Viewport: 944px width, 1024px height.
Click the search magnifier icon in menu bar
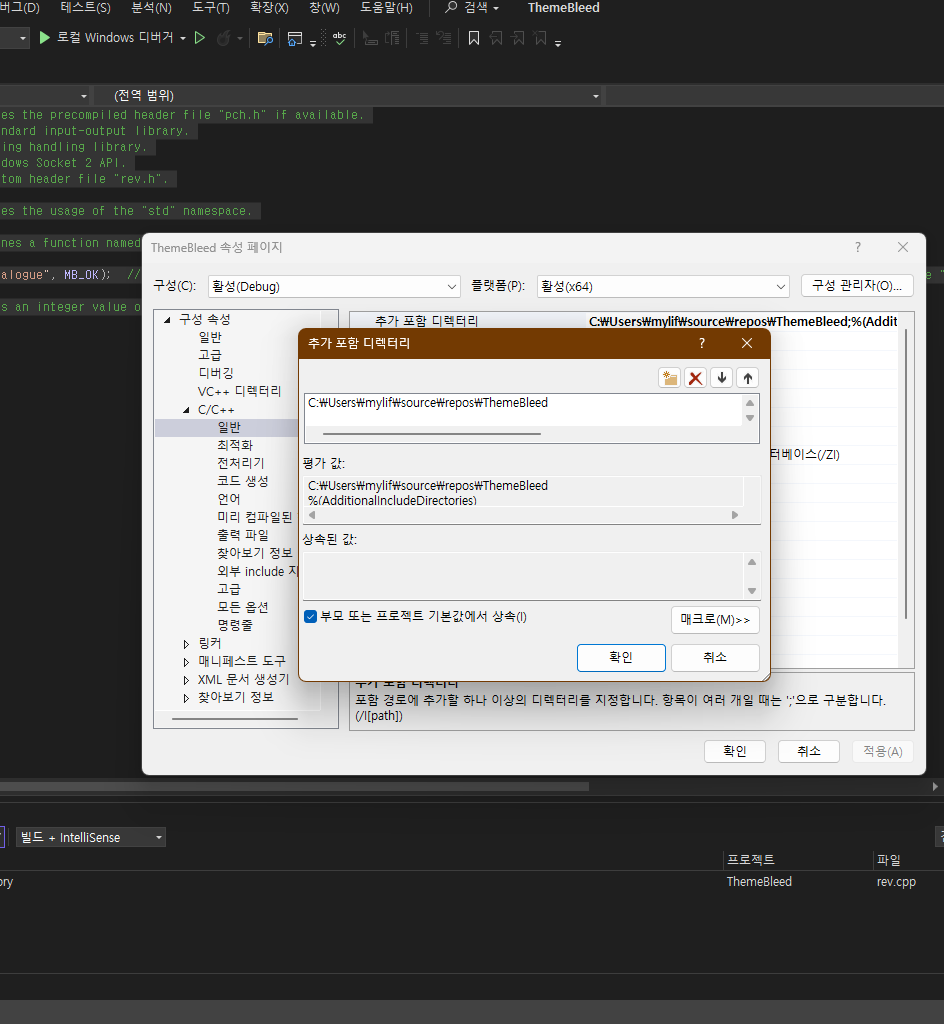click(451, 7)
